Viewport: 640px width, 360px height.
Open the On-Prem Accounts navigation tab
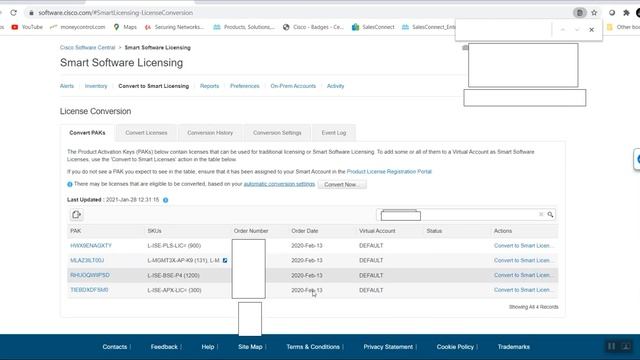(293, 86)
